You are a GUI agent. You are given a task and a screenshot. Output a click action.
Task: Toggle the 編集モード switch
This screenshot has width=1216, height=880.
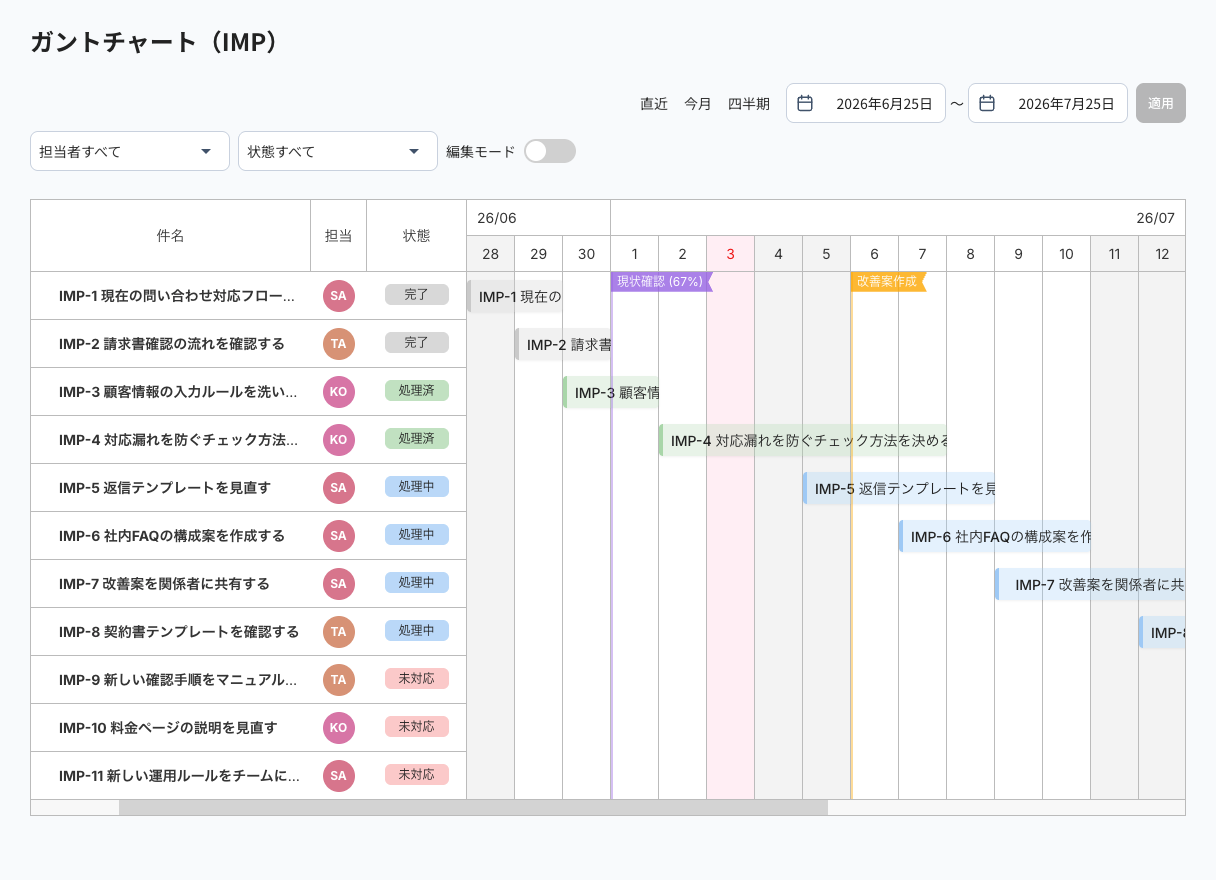550,151
